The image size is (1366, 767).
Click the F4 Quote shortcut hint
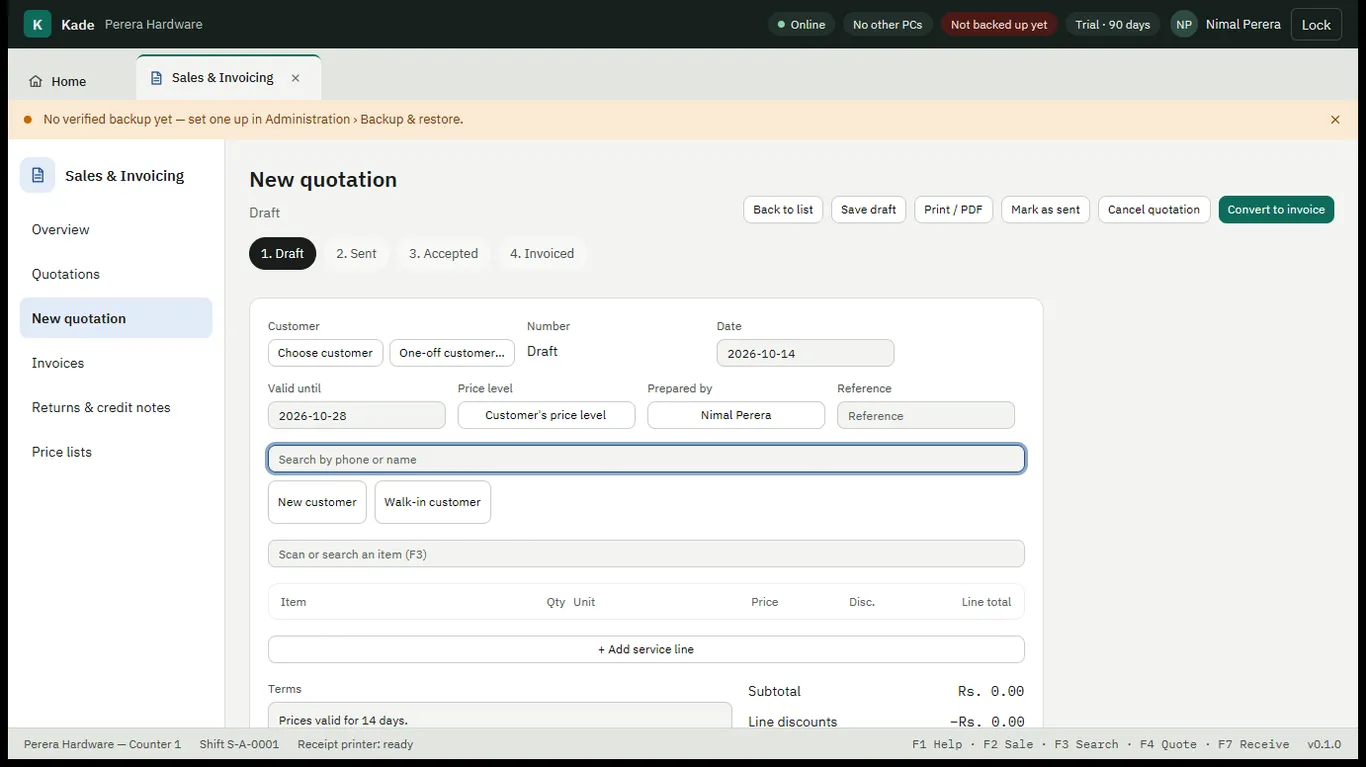1168,744
